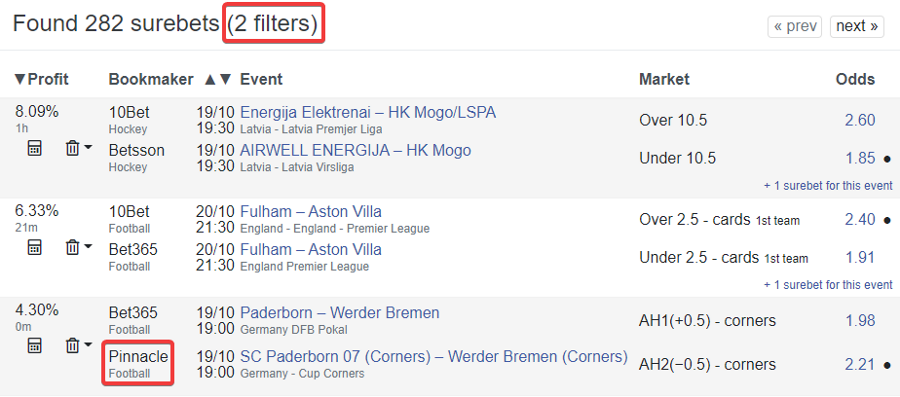Viewport: 900px width, 397px height.
Task: Go to previous page of surebets
Action: click(795, 26)
